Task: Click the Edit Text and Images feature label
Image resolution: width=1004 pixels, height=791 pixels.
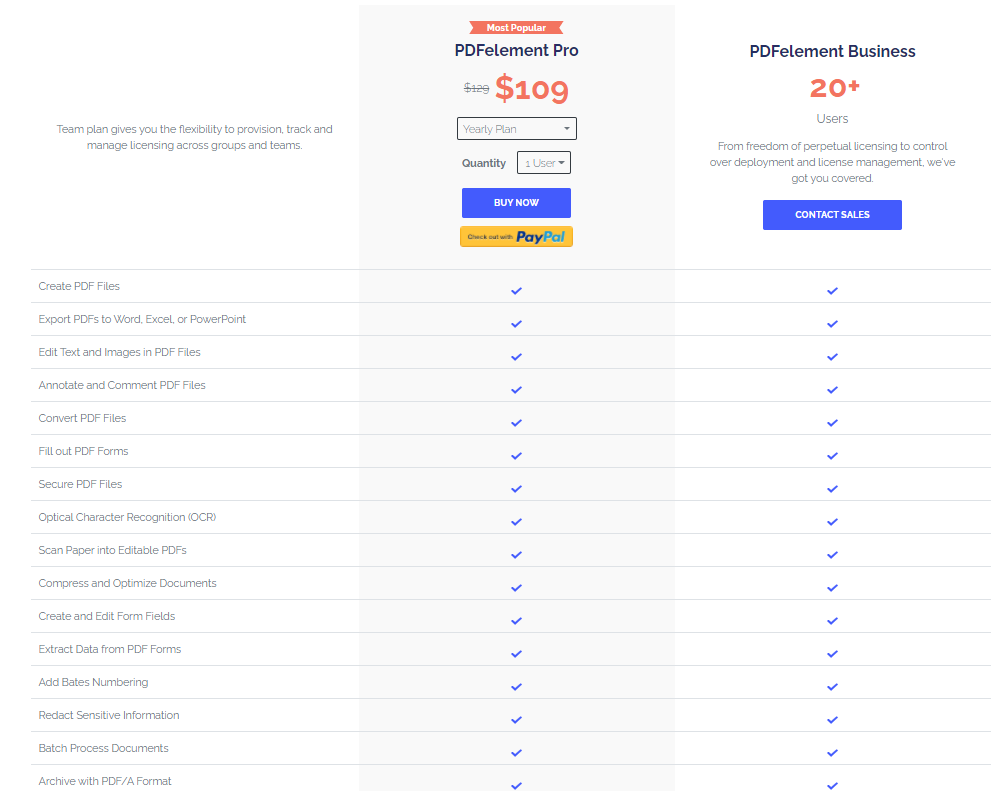Action: tap(119, 352)
